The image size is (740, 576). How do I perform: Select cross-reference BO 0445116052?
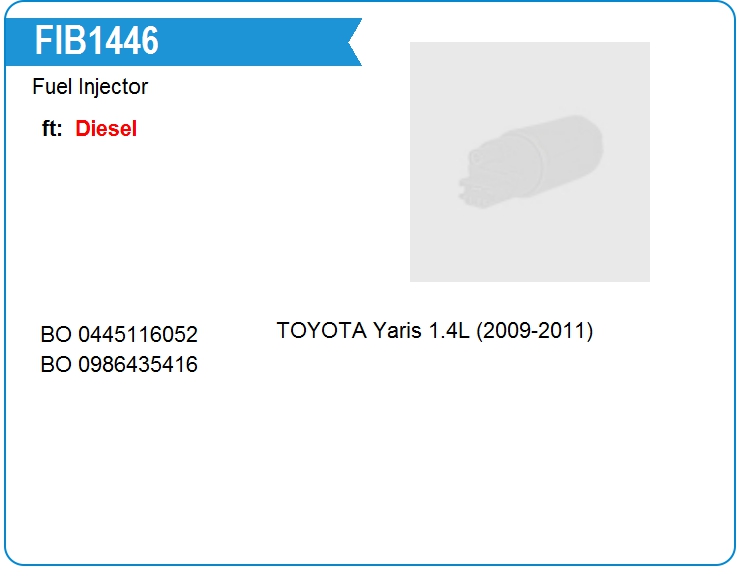click(119, 335)
